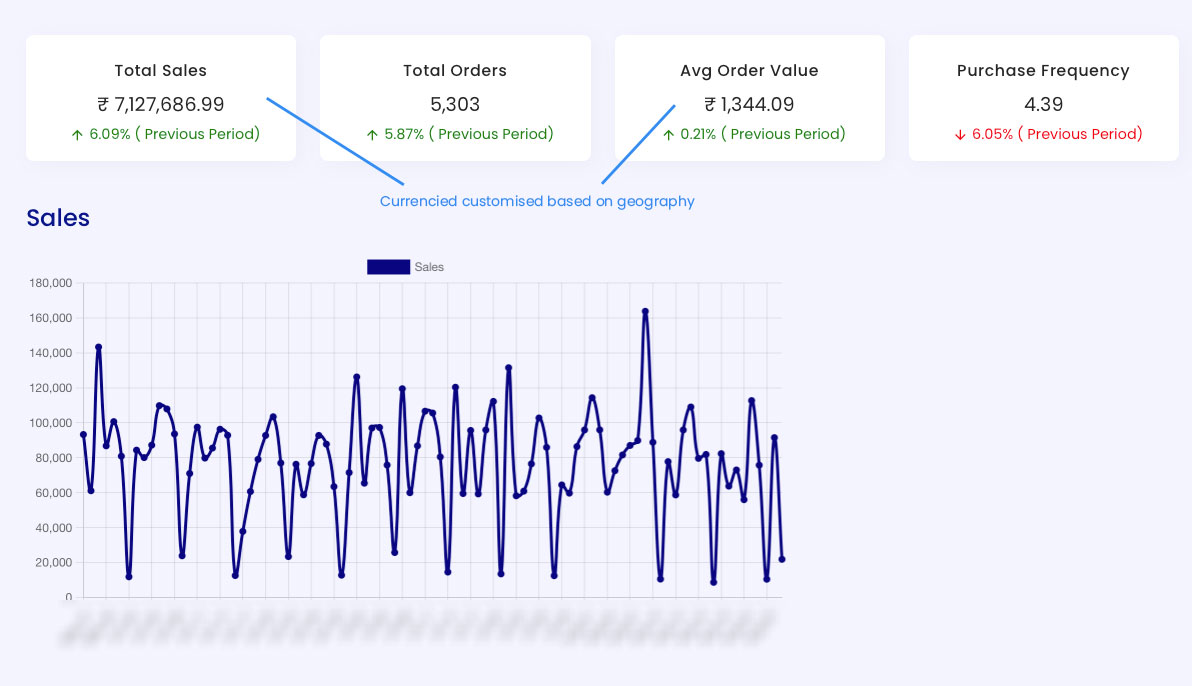Click the last data point of Sales line
Viewport: 1192px width, 686px height.
coord(782,559)
